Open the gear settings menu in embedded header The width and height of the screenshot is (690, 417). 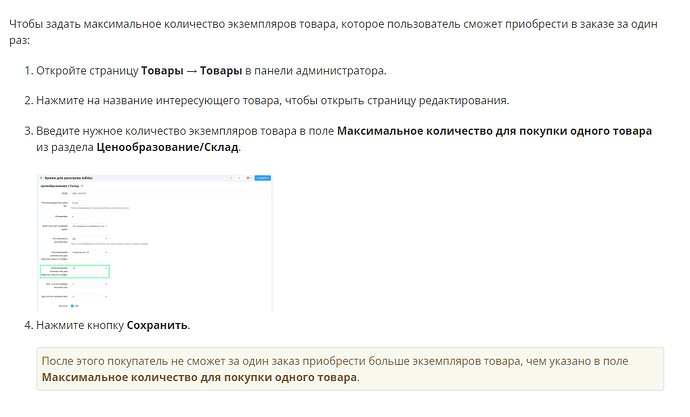click(x=247, y=177)
